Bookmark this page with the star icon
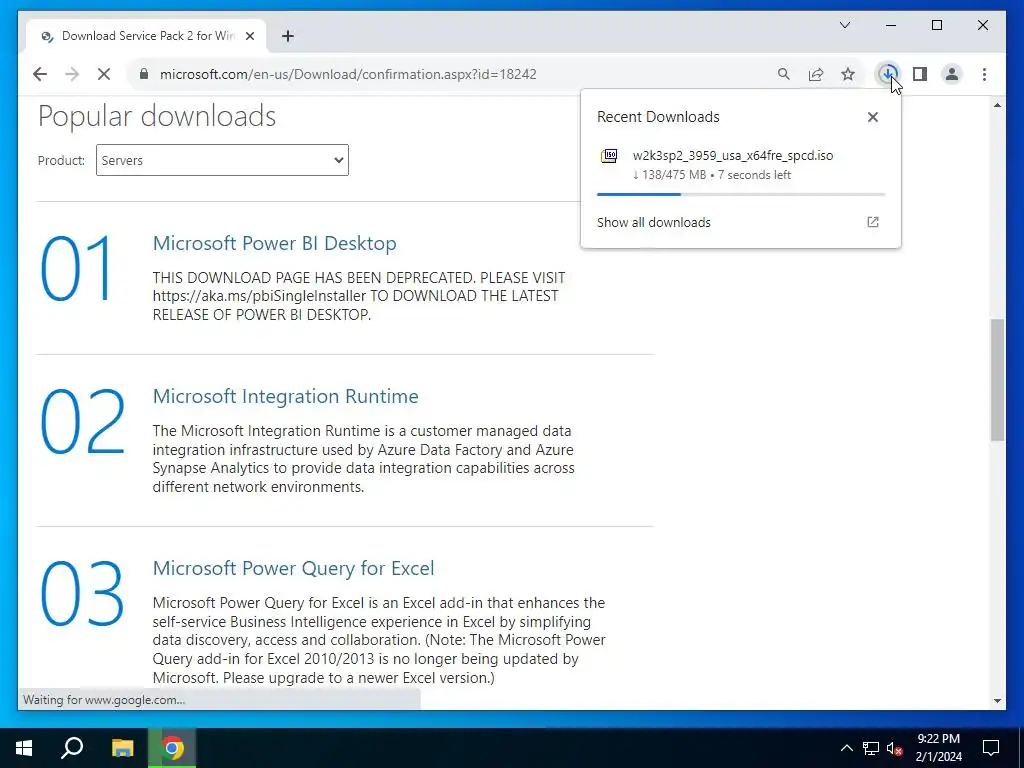The height and width of the screenshot is (768, 1024). [848, 74]
